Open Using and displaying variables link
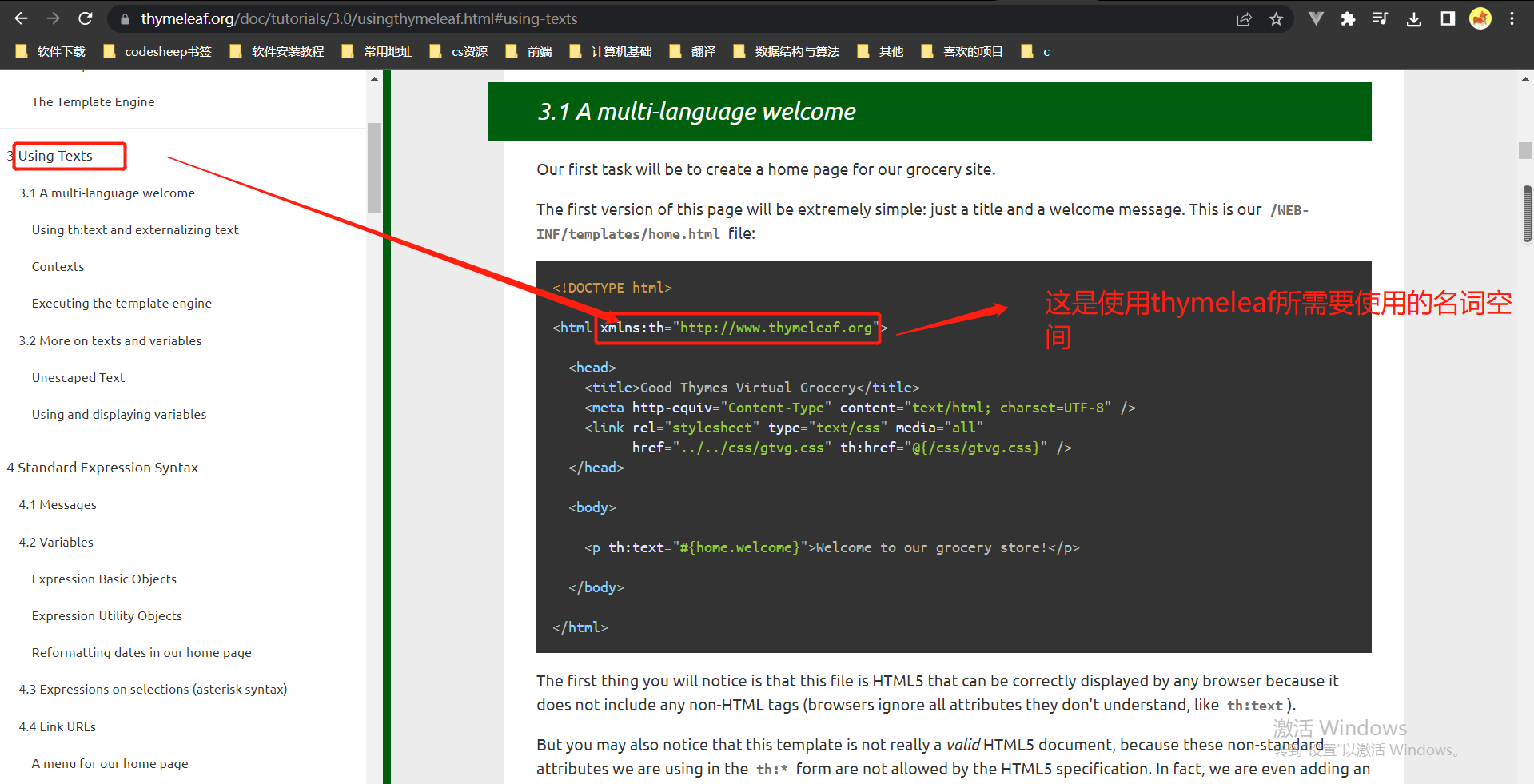 tap(119, 414)
